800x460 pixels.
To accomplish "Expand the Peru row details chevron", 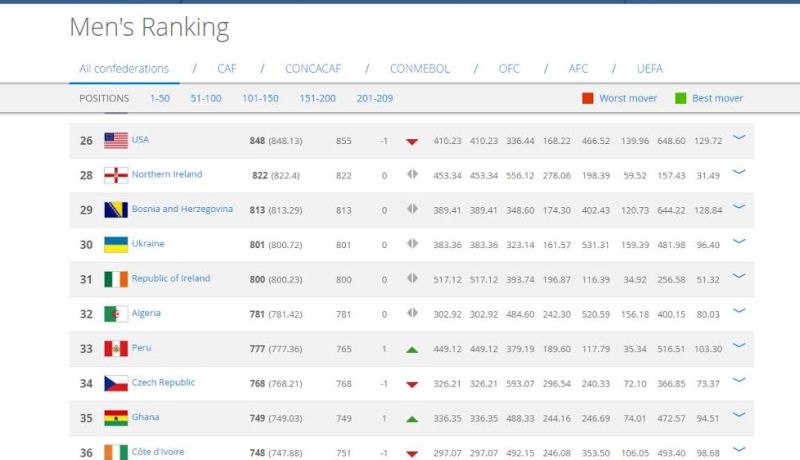I will coord(739,345).
